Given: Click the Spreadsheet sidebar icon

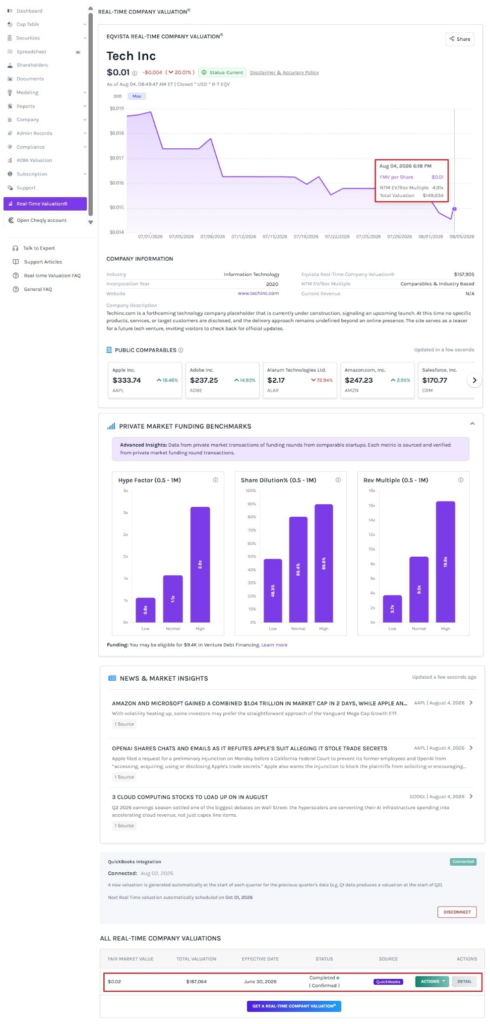Looking at the screenshot, I should pos(10,52).
